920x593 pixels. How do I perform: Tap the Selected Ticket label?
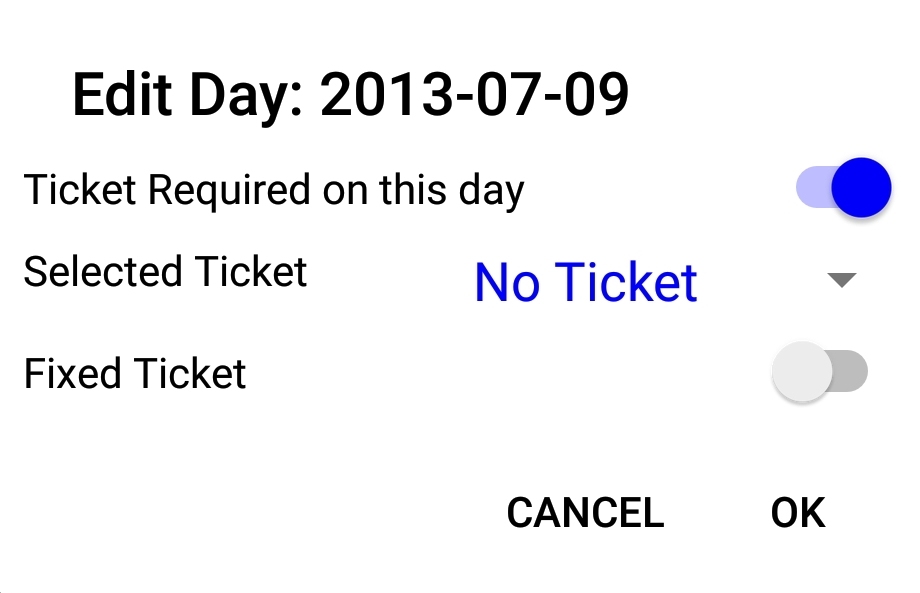click(x=165, y=272)
